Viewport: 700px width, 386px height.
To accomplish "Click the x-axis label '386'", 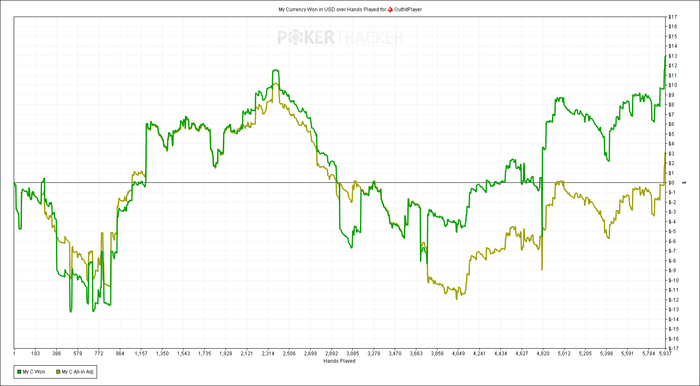I will (x=57, y=353).
